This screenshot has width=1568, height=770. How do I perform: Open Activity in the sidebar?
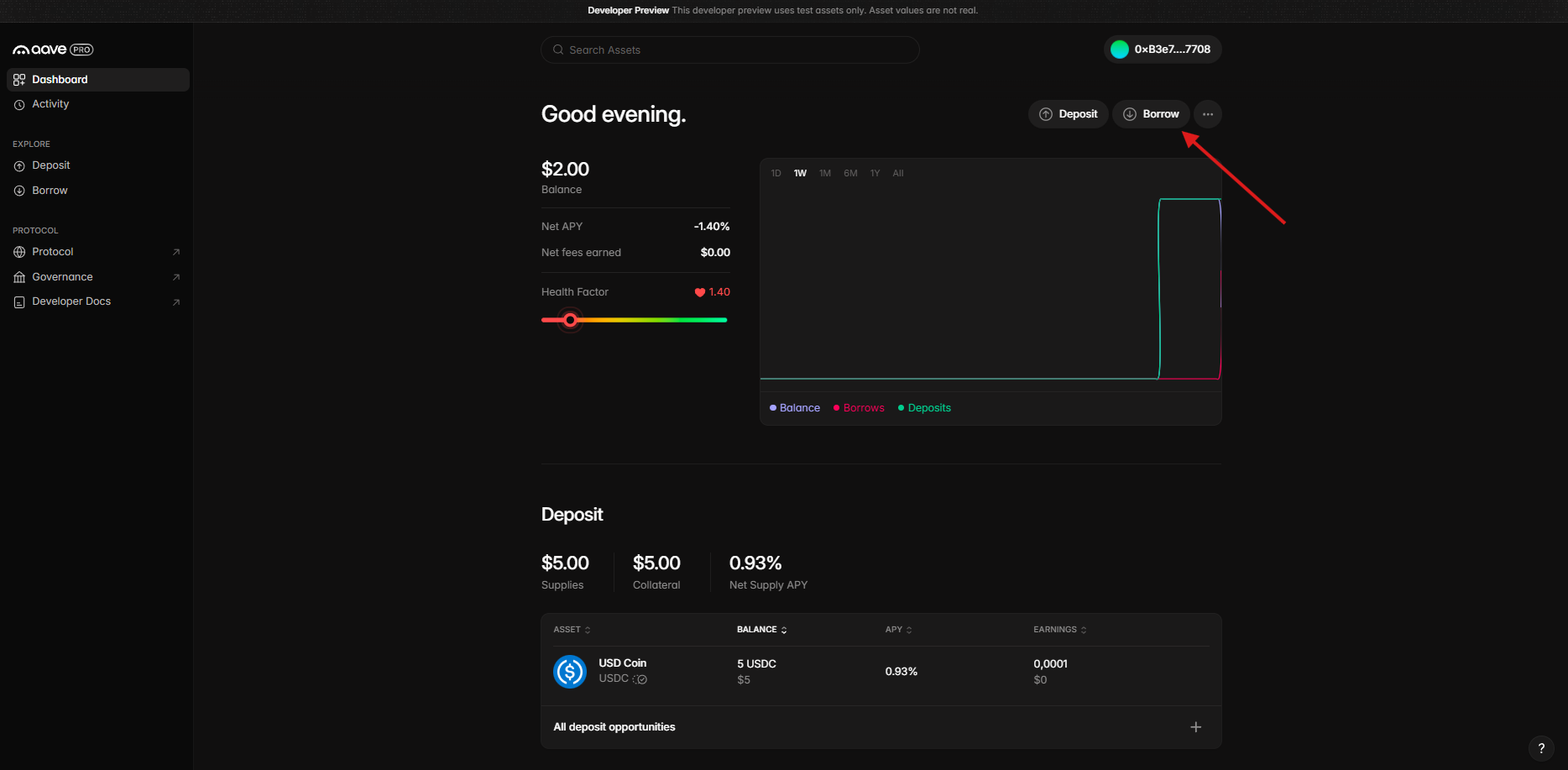(x=50, y=104)
